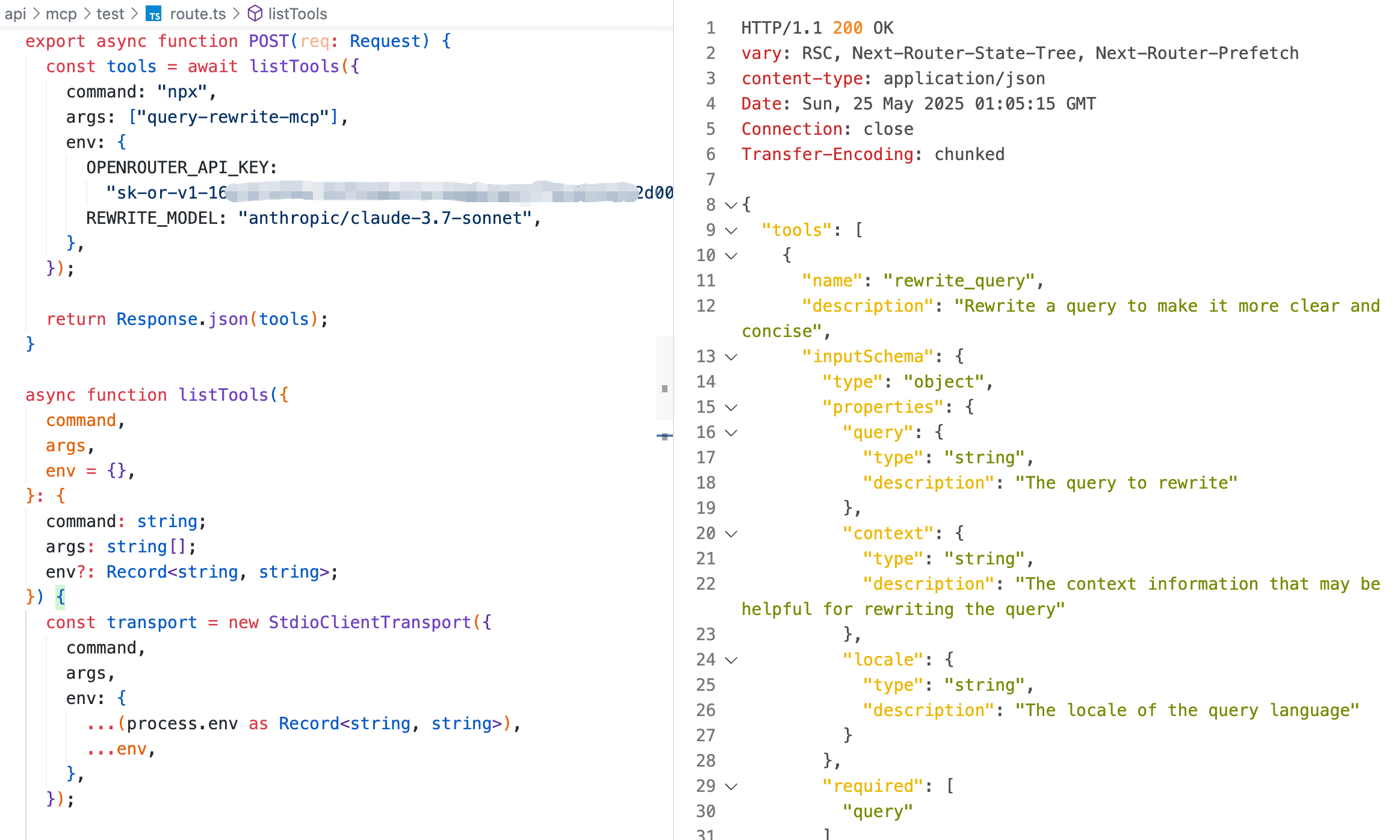Image resolution: width=1400 pixels, height=840 pixels.
Task: Collapse the "inputSchema" fold arrow
Action: tap(731, 357)
